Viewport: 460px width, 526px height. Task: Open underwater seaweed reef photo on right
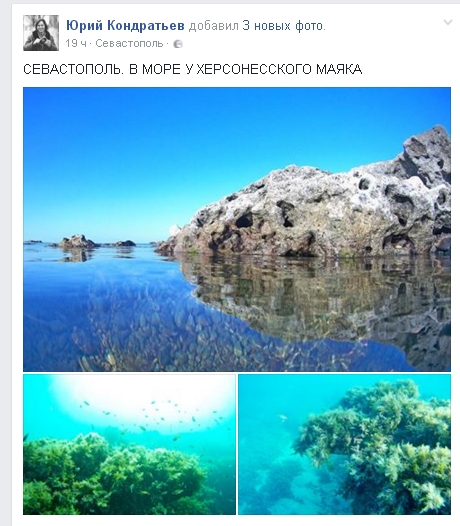point(344,444)
